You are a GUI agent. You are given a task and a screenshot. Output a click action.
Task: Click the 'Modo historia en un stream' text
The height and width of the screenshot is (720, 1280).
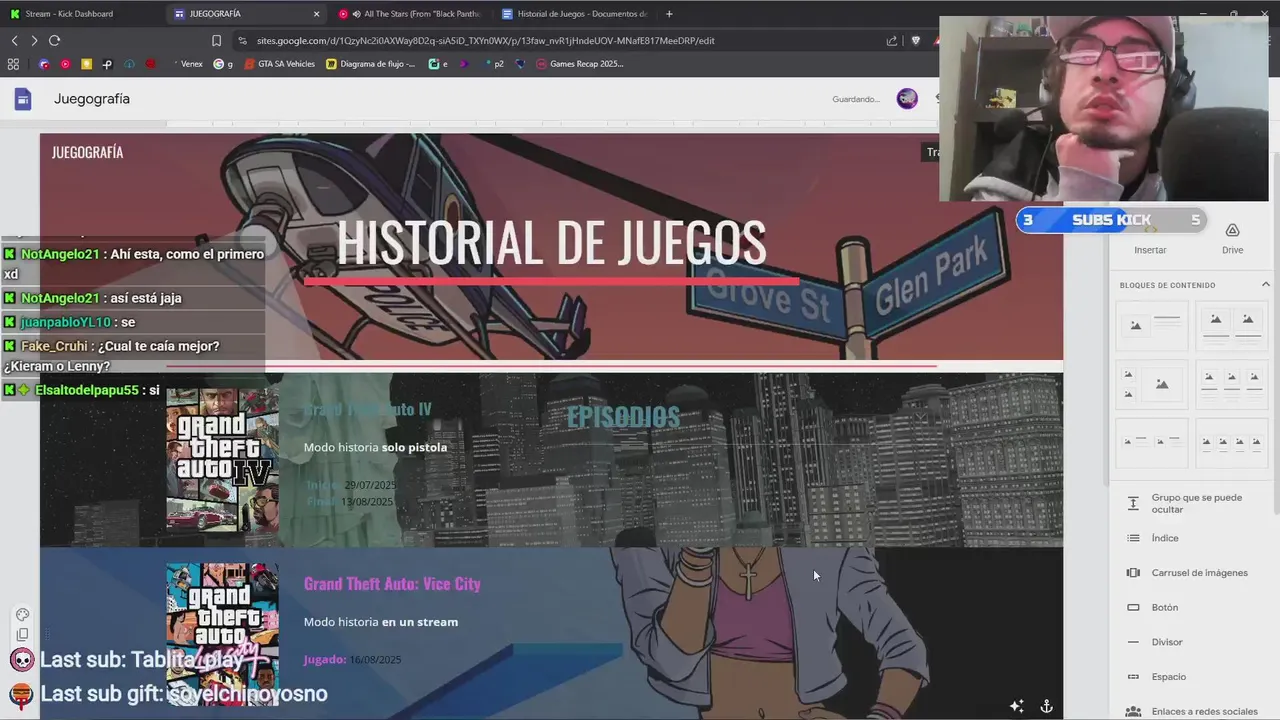coord(381,622)
